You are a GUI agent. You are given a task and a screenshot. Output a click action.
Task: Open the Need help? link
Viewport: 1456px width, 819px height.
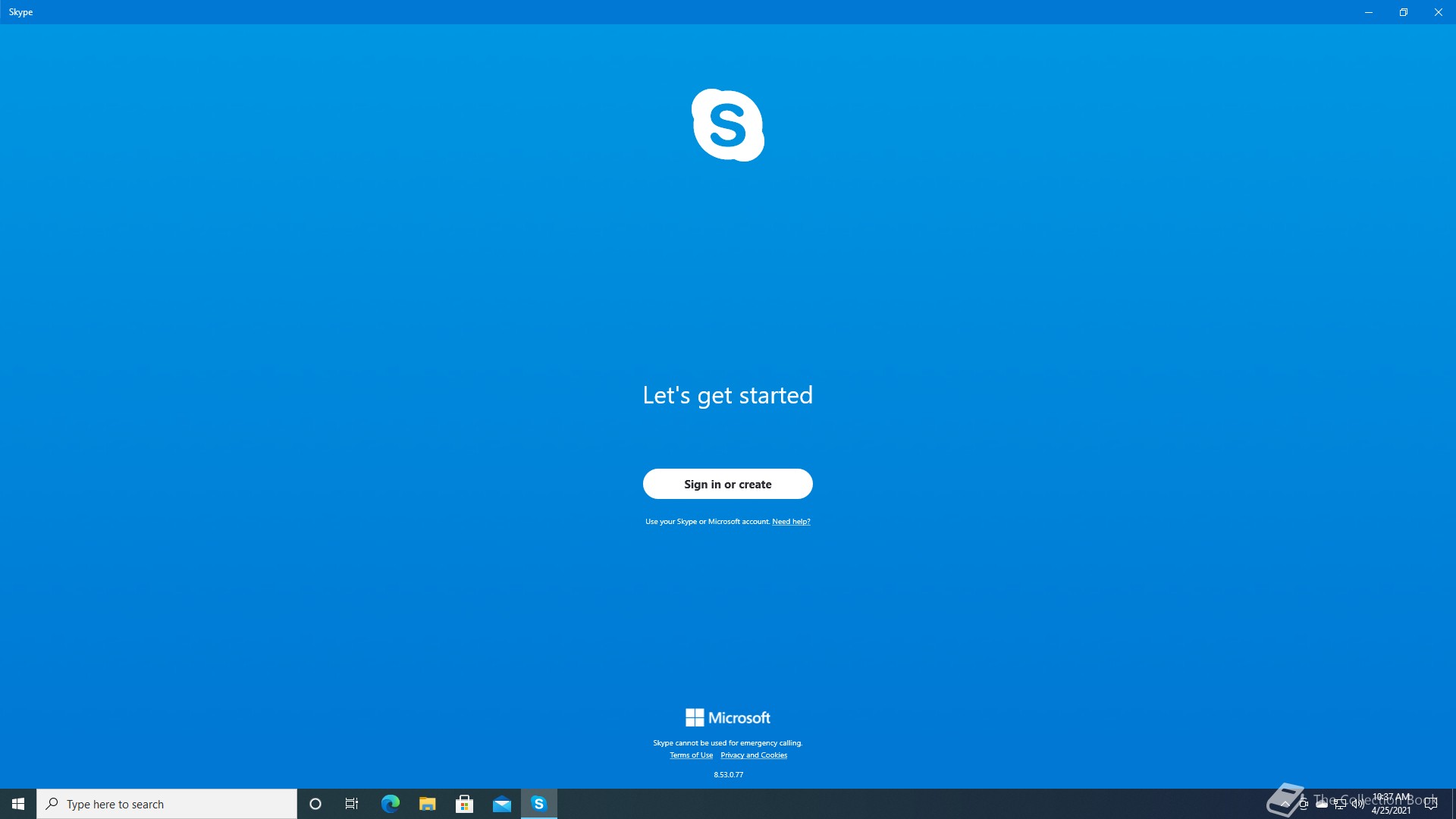pyautogui.click(x=791, y=522)
